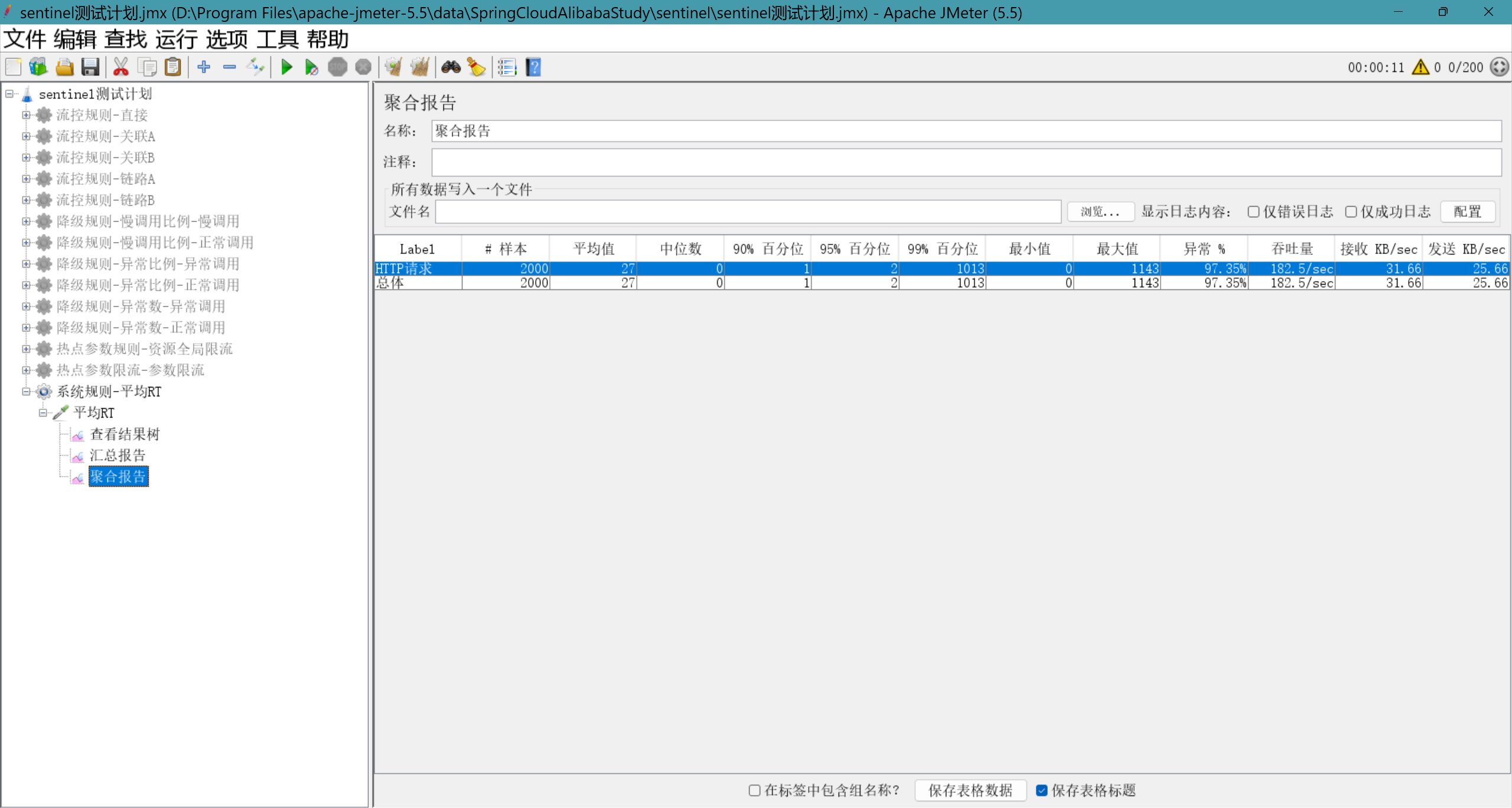Click the binoculars Search icon

tap(451, 67)
